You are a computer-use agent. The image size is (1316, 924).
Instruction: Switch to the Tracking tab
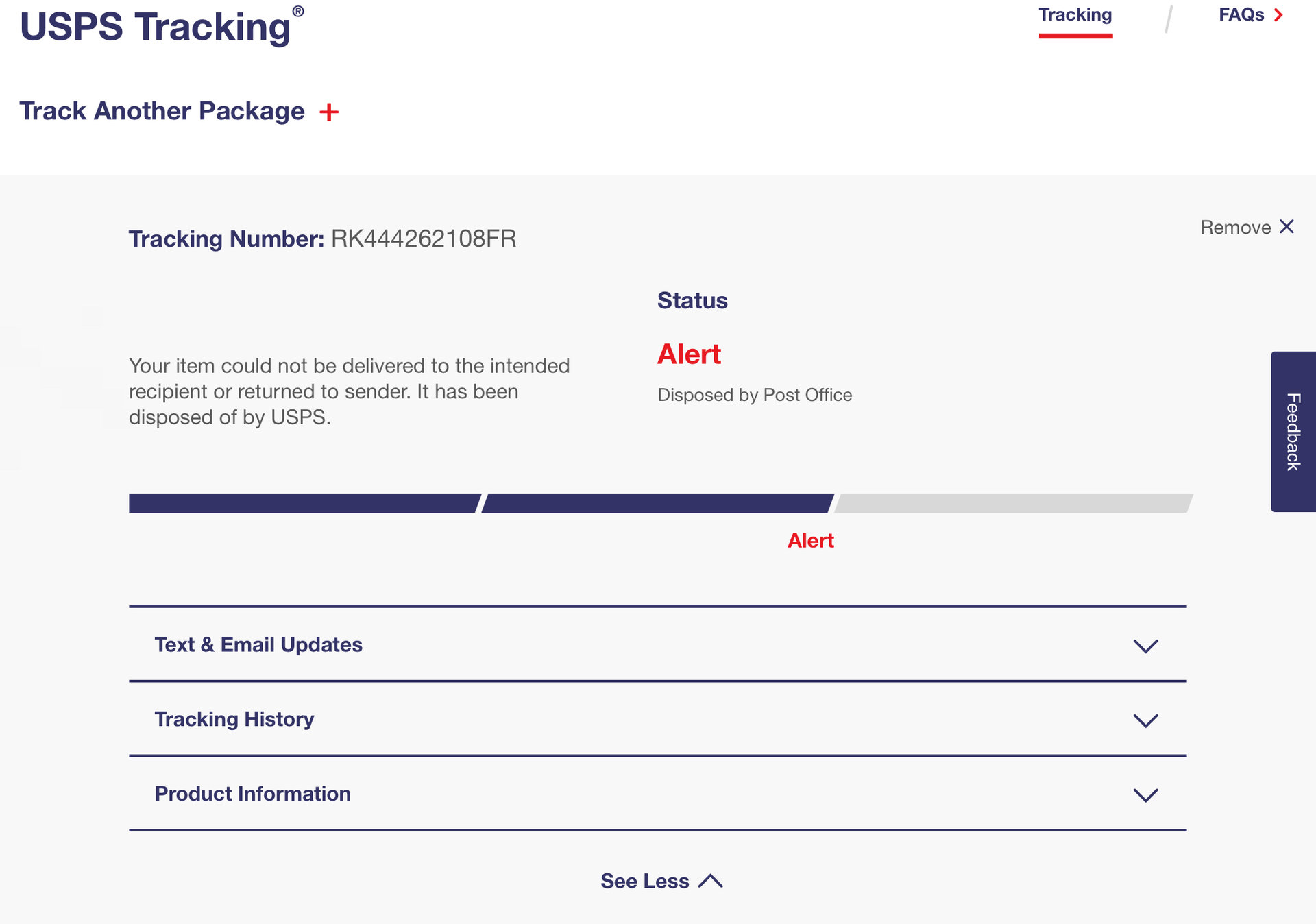pyautogui.click(x=1075, y=15)
